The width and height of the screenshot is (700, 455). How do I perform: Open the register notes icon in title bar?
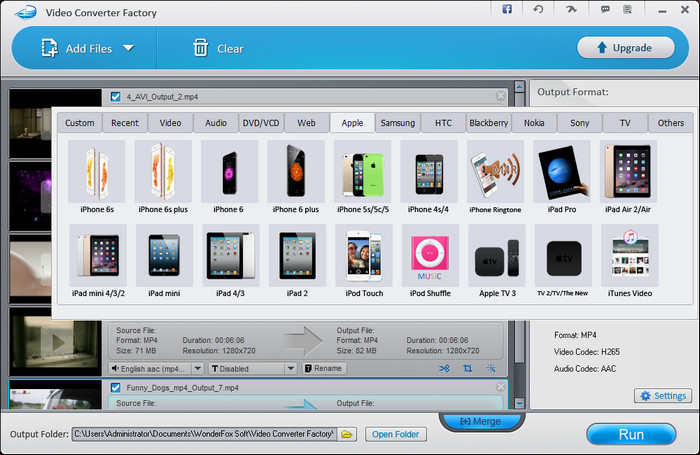[x=627, y=9]
